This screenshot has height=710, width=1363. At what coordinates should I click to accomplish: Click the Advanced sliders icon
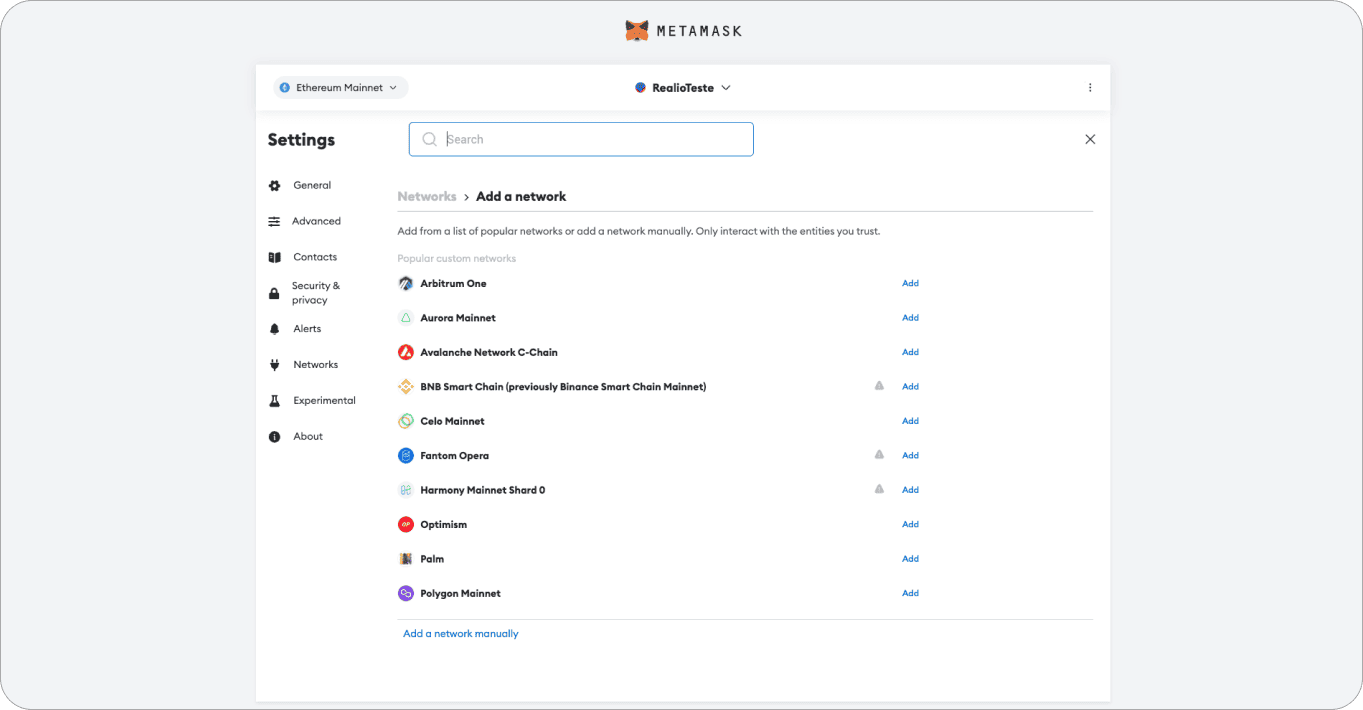(275, 222)
